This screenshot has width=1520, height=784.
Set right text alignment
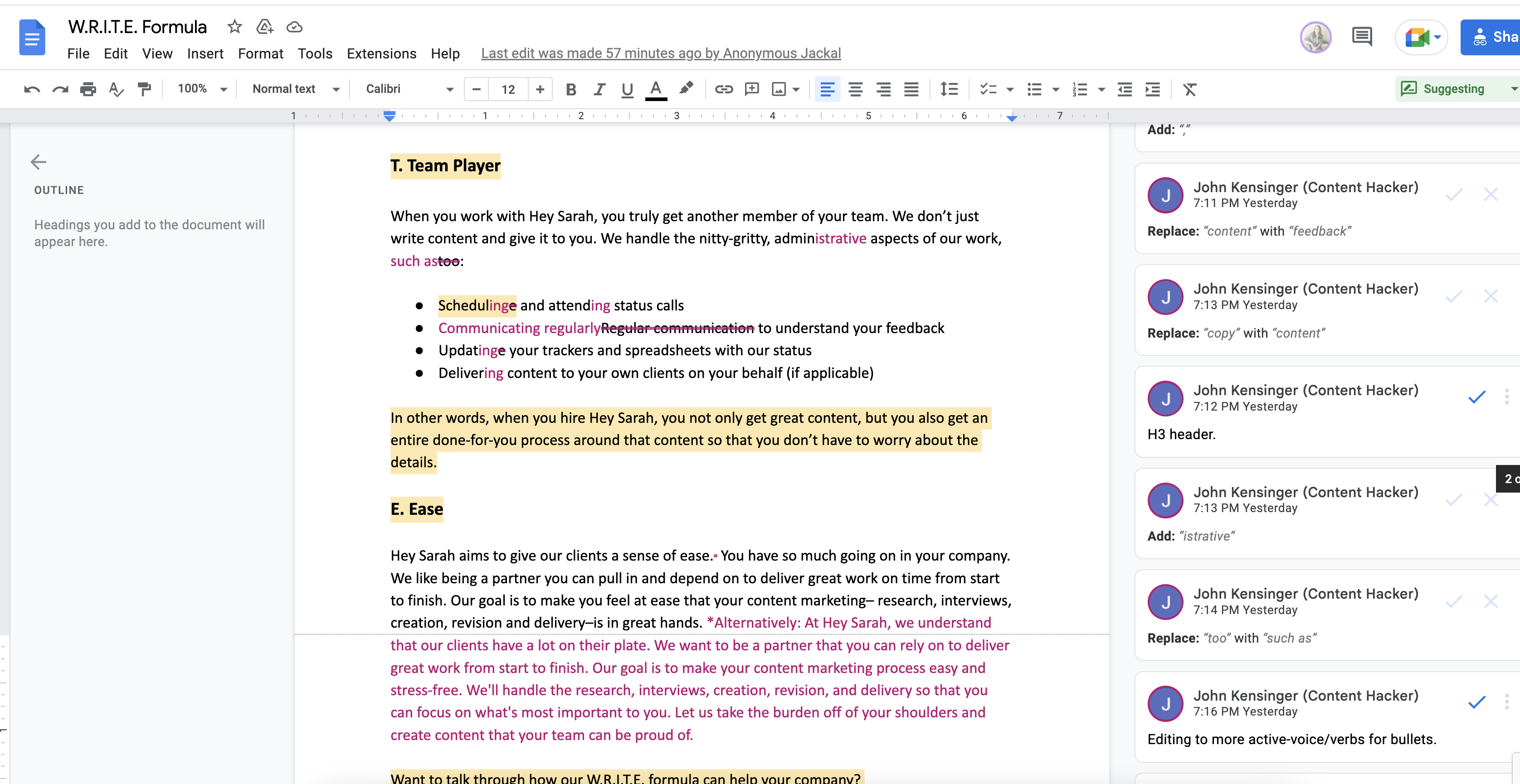click(x=883, y=89)
